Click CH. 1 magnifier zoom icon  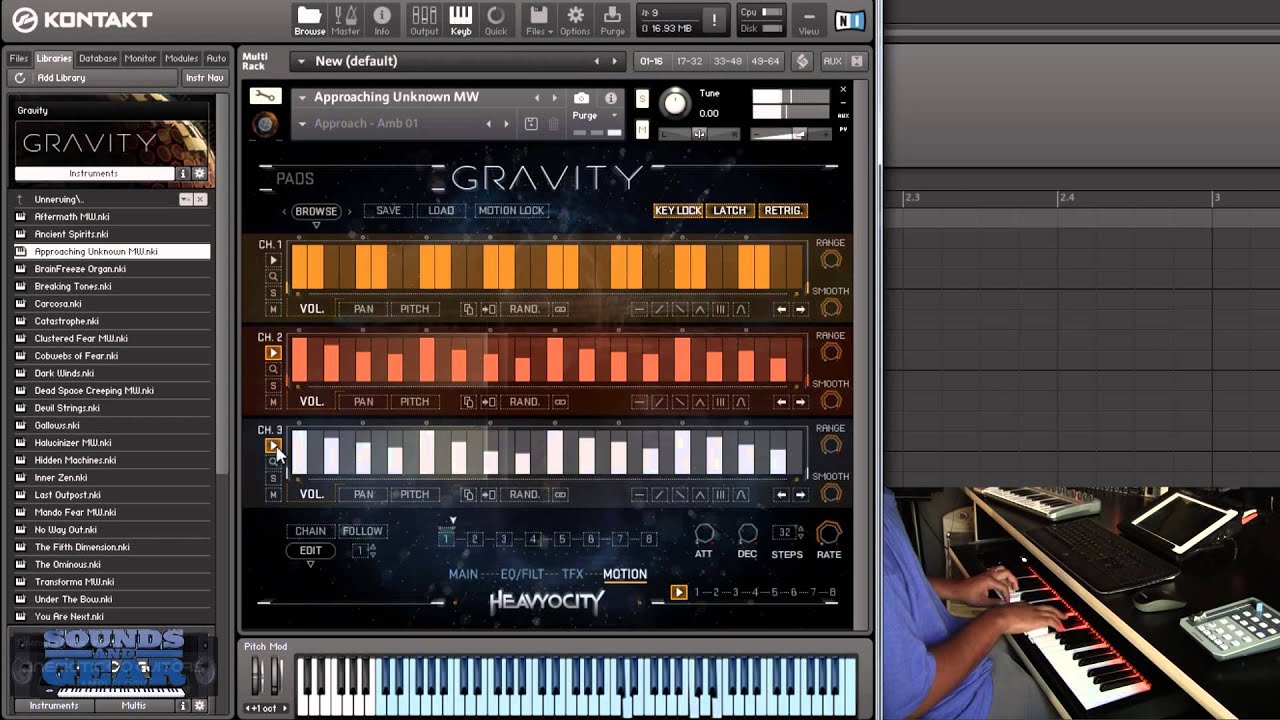[x=273, y=276]
